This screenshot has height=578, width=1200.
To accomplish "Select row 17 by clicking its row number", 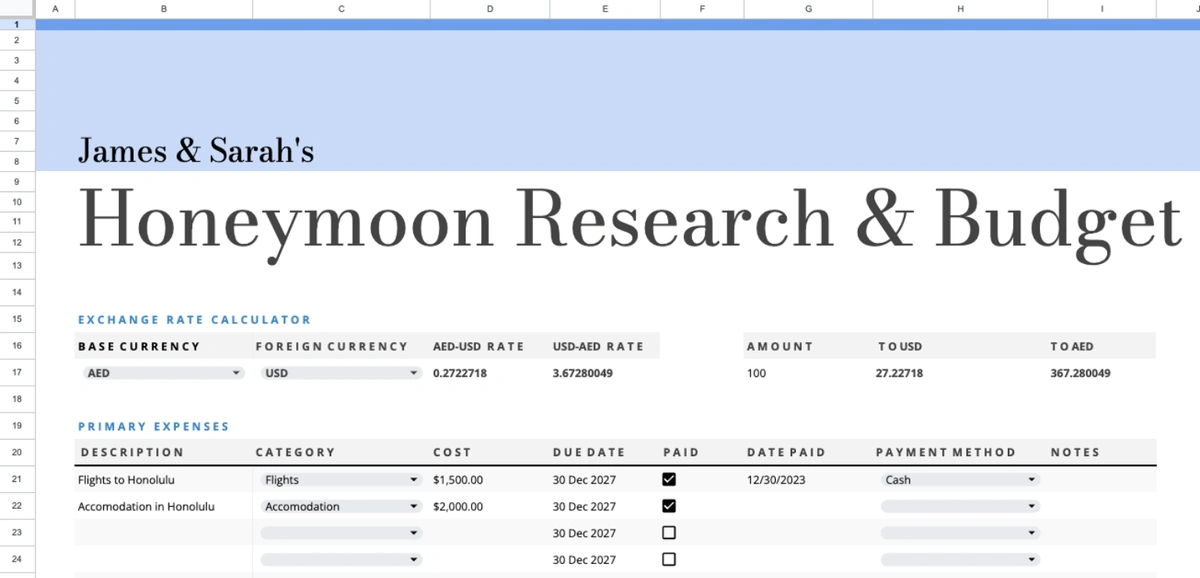I will [x=16, y=372].
